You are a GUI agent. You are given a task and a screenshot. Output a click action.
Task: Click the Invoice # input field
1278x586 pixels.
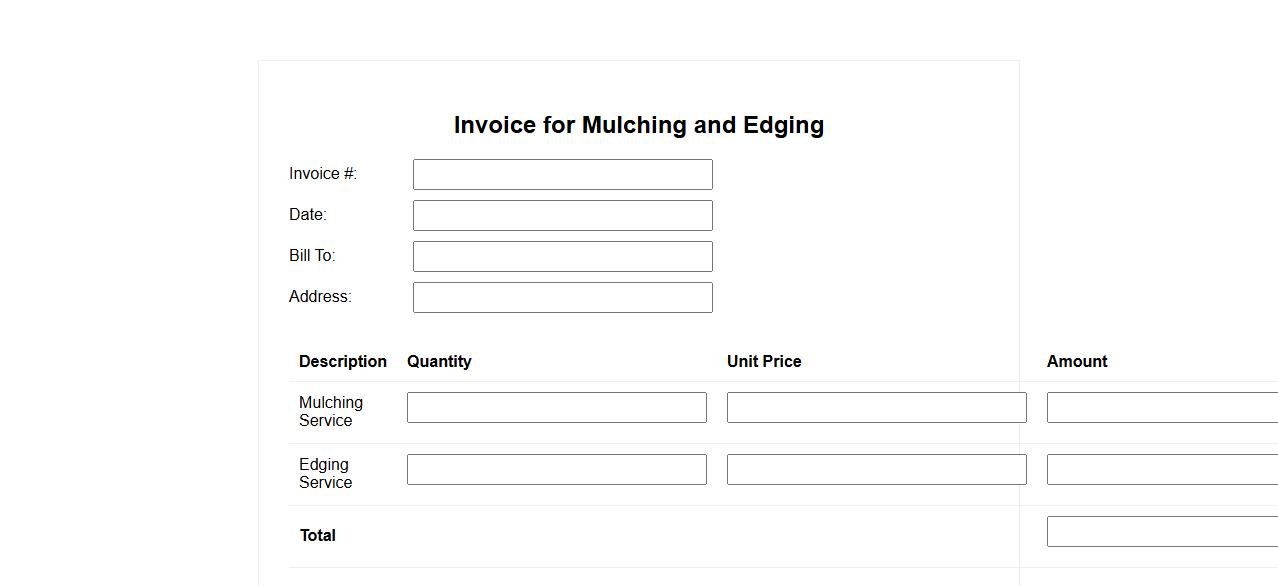[562, 174]
